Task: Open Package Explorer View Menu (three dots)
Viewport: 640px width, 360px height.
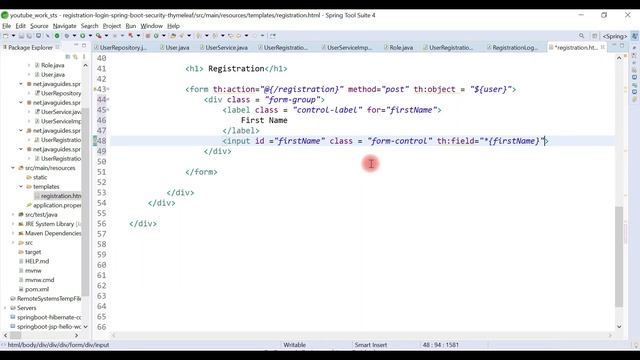Action: click(84, 57)
